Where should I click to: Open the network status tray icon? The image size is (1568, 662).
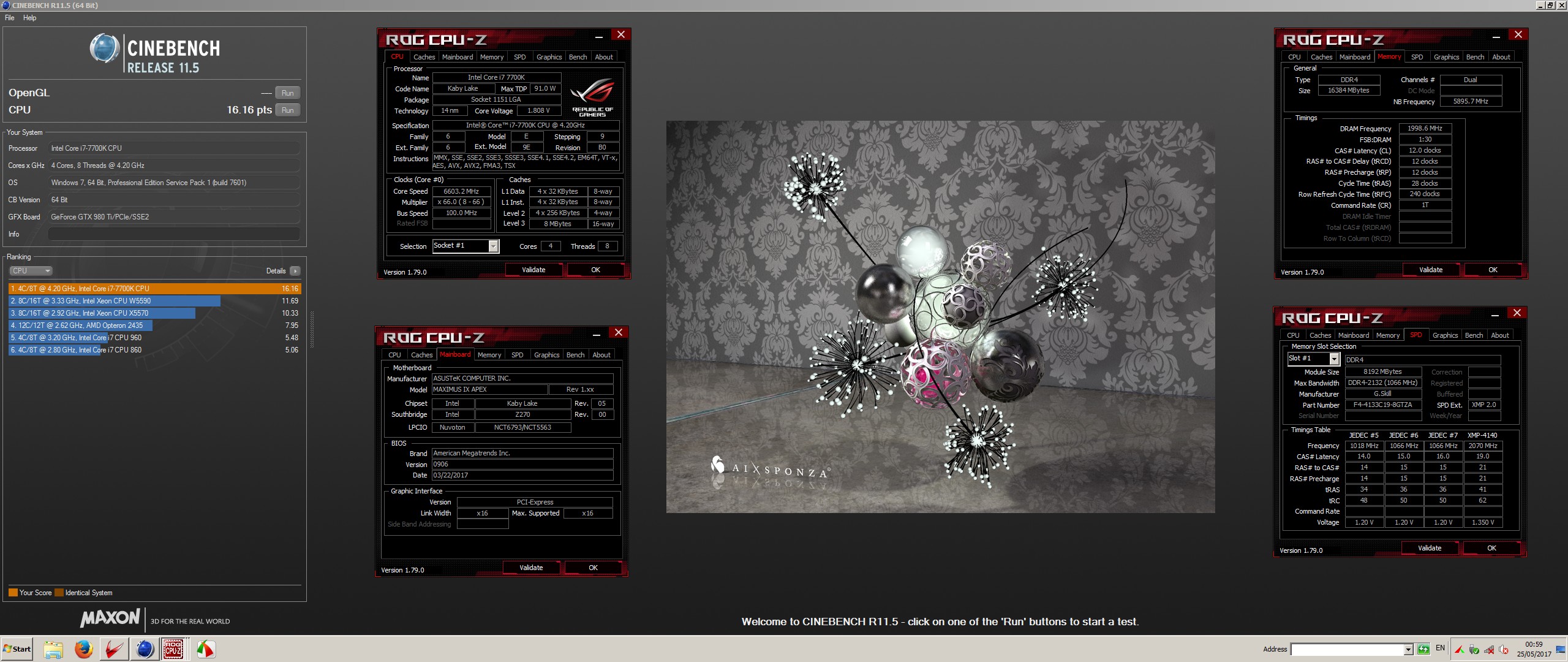point(1488,650)
